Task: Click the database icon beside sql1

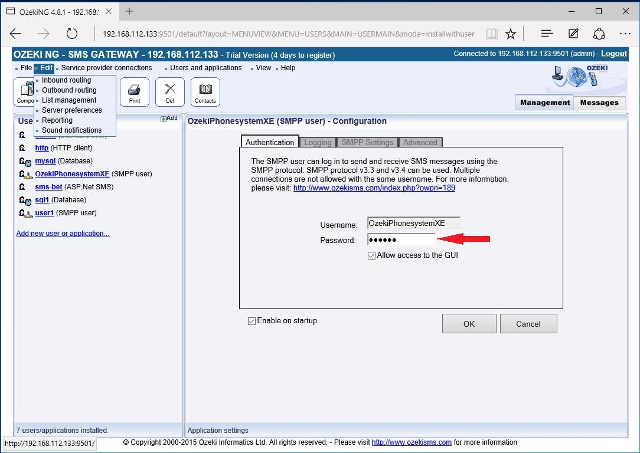Action: point(25,200)
